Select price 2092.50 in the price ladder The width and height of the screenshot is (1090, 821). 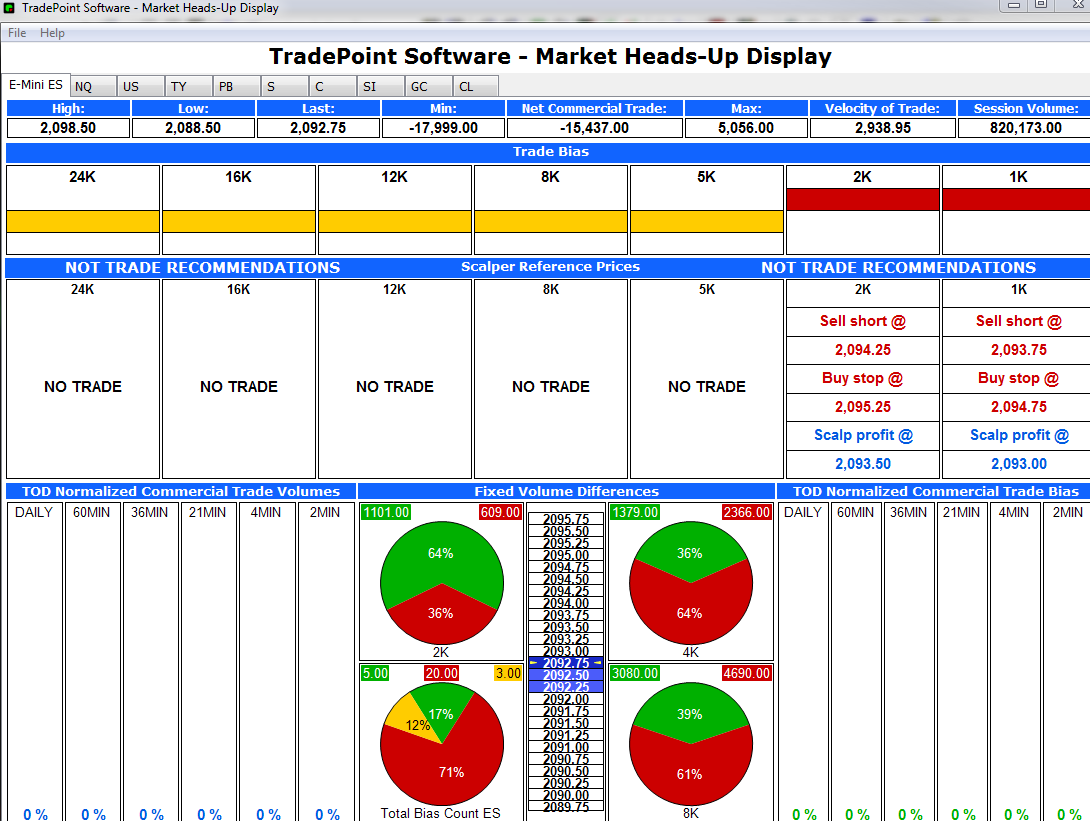[566, 675]
